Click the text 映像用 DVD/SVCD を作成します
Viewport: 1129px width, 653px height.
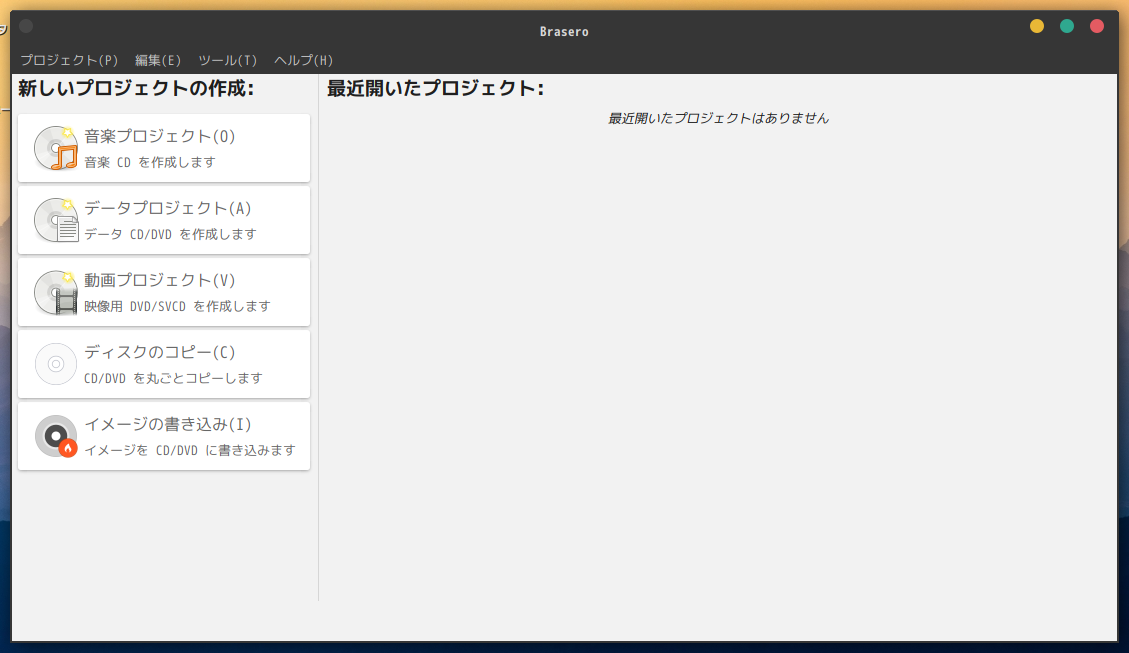tap(177, 307)
